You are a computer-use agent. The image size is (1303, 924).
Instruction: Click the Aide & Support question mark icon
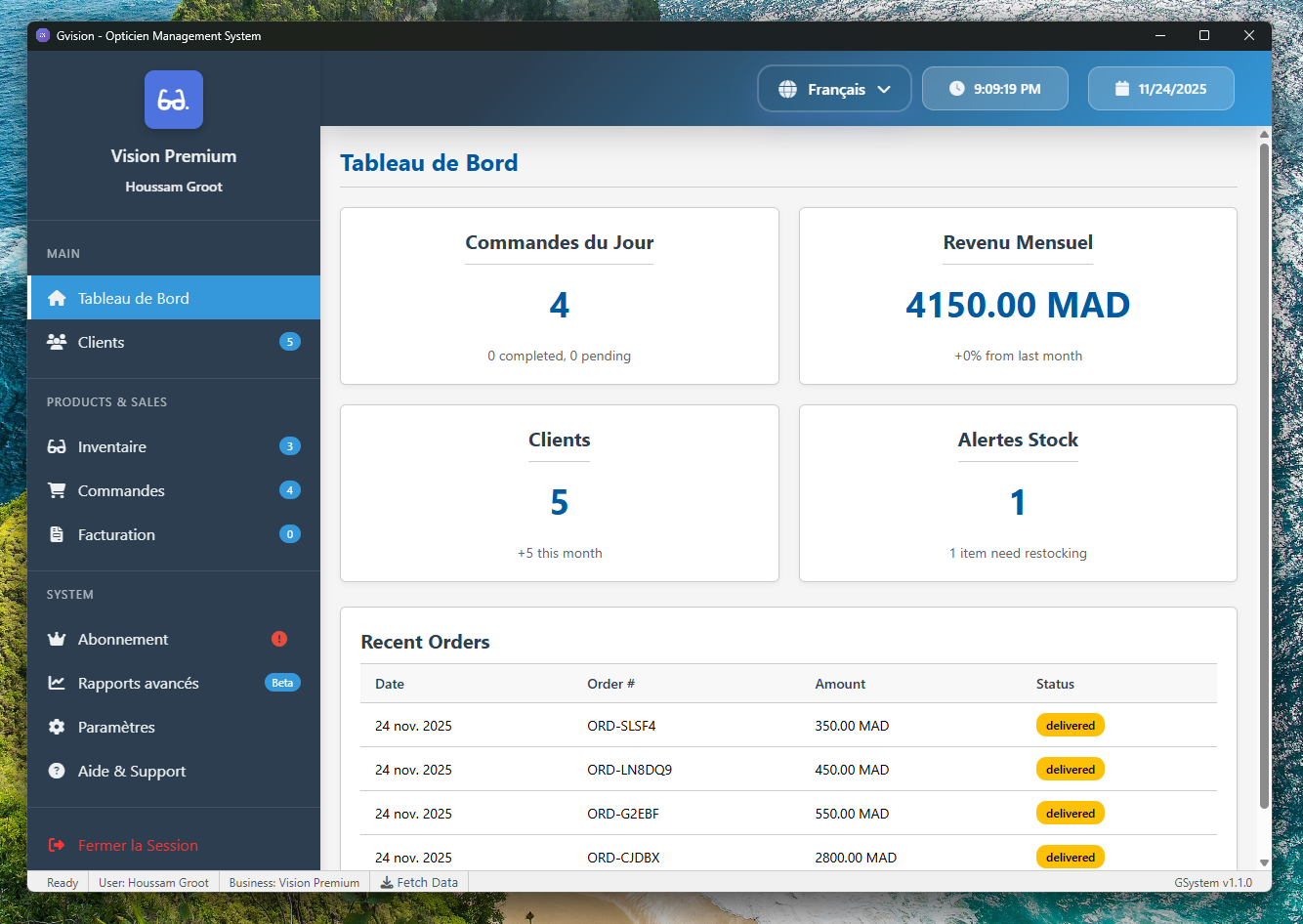(57, 771)
